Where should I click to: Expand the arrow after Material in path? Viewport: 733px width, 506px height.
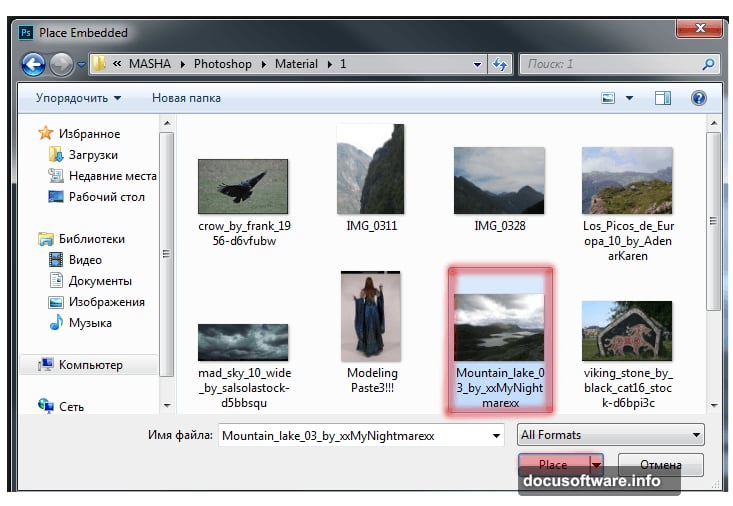pos(330,64)
